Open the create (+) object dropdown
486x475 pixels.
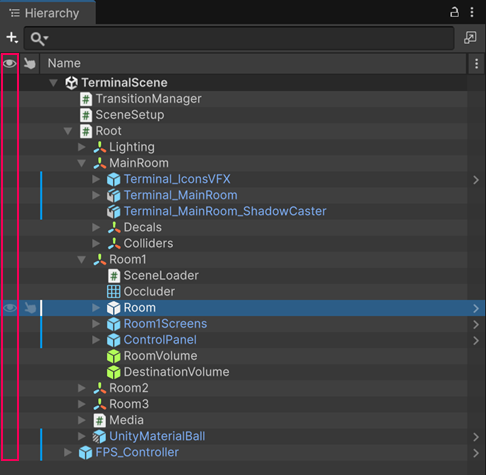[x=12, y=38]
